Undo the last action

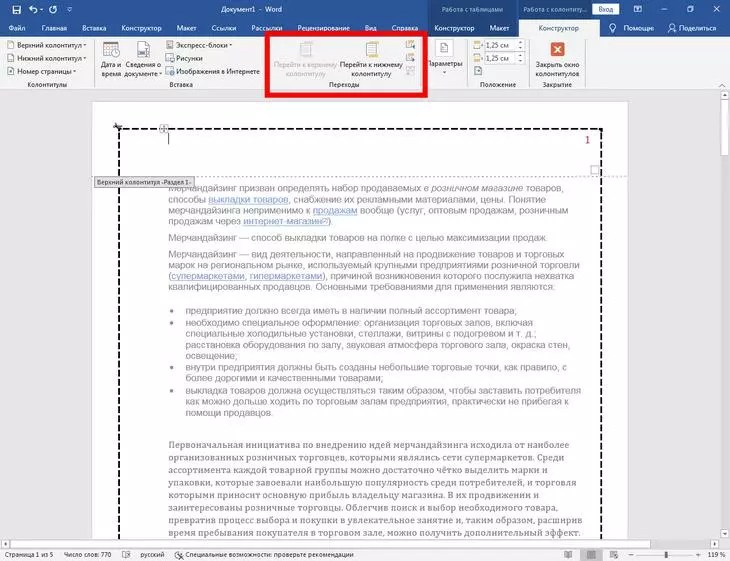point(31,9)
